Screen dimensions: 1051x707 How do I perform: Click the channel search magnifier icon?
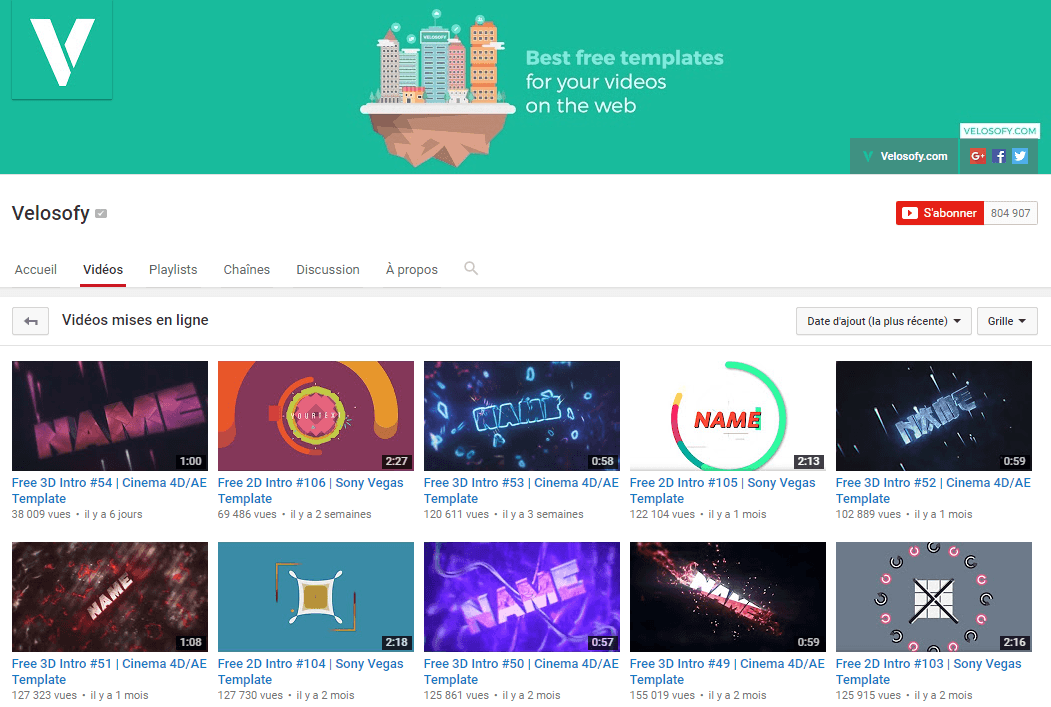pos(471,268)
